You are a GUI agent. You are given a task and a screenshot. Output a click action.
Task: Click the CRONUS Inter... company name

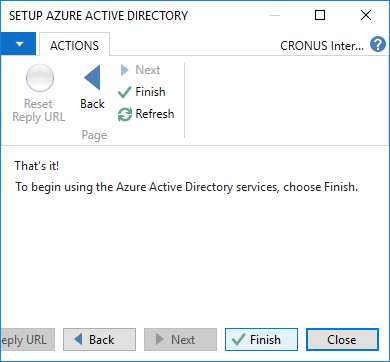322,45
